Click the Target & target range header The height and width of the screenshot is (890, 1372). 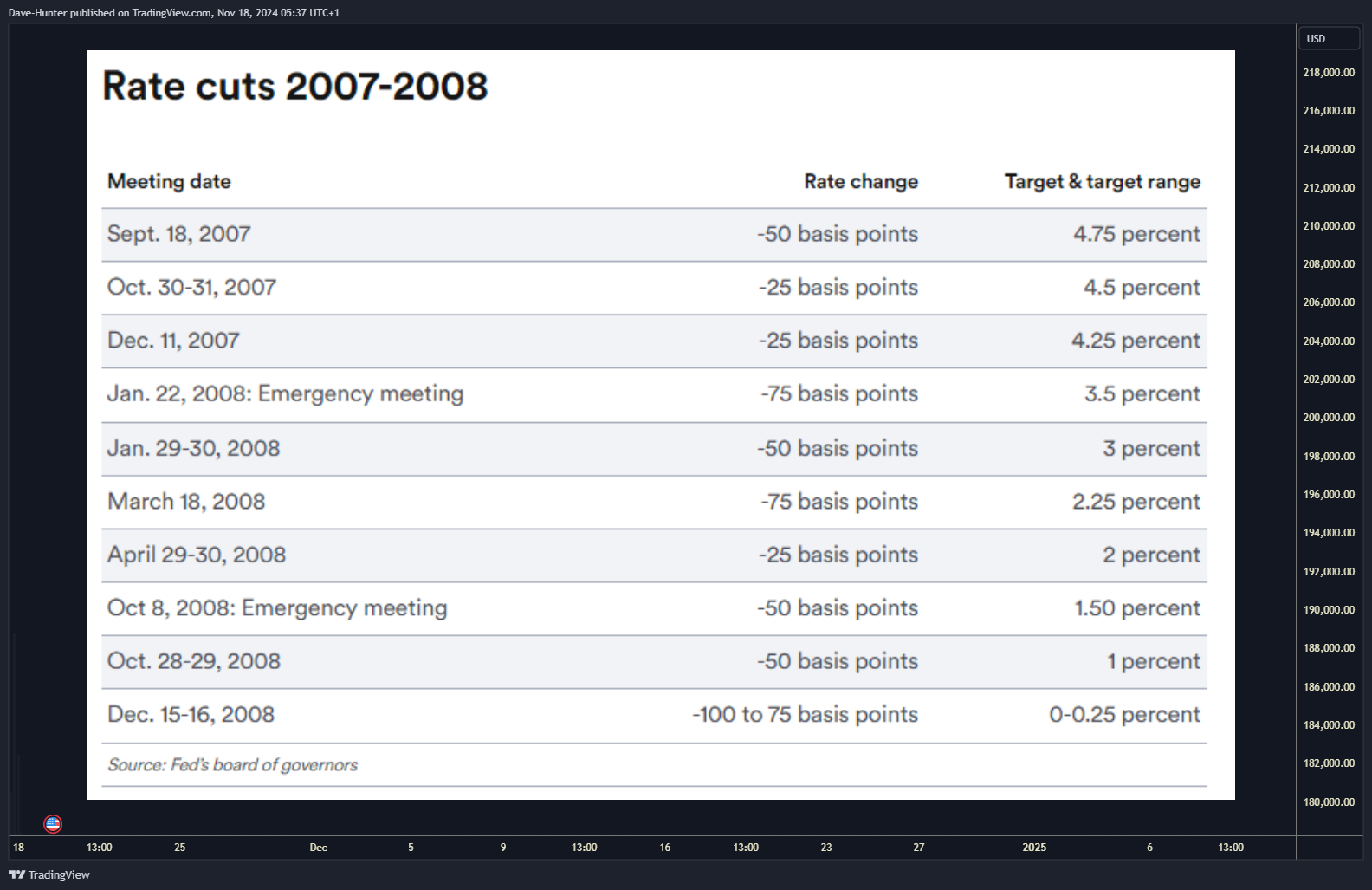1103,181
